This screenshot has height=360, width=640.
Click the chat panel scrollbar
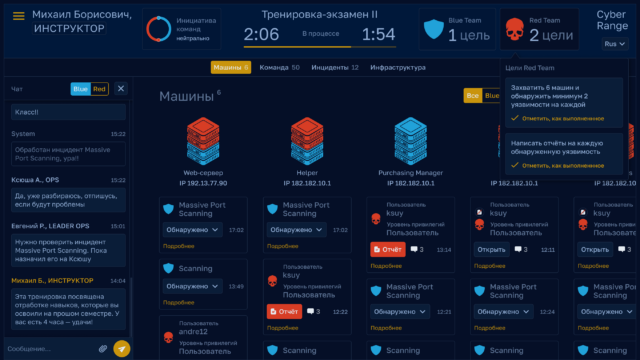(131, 306)
